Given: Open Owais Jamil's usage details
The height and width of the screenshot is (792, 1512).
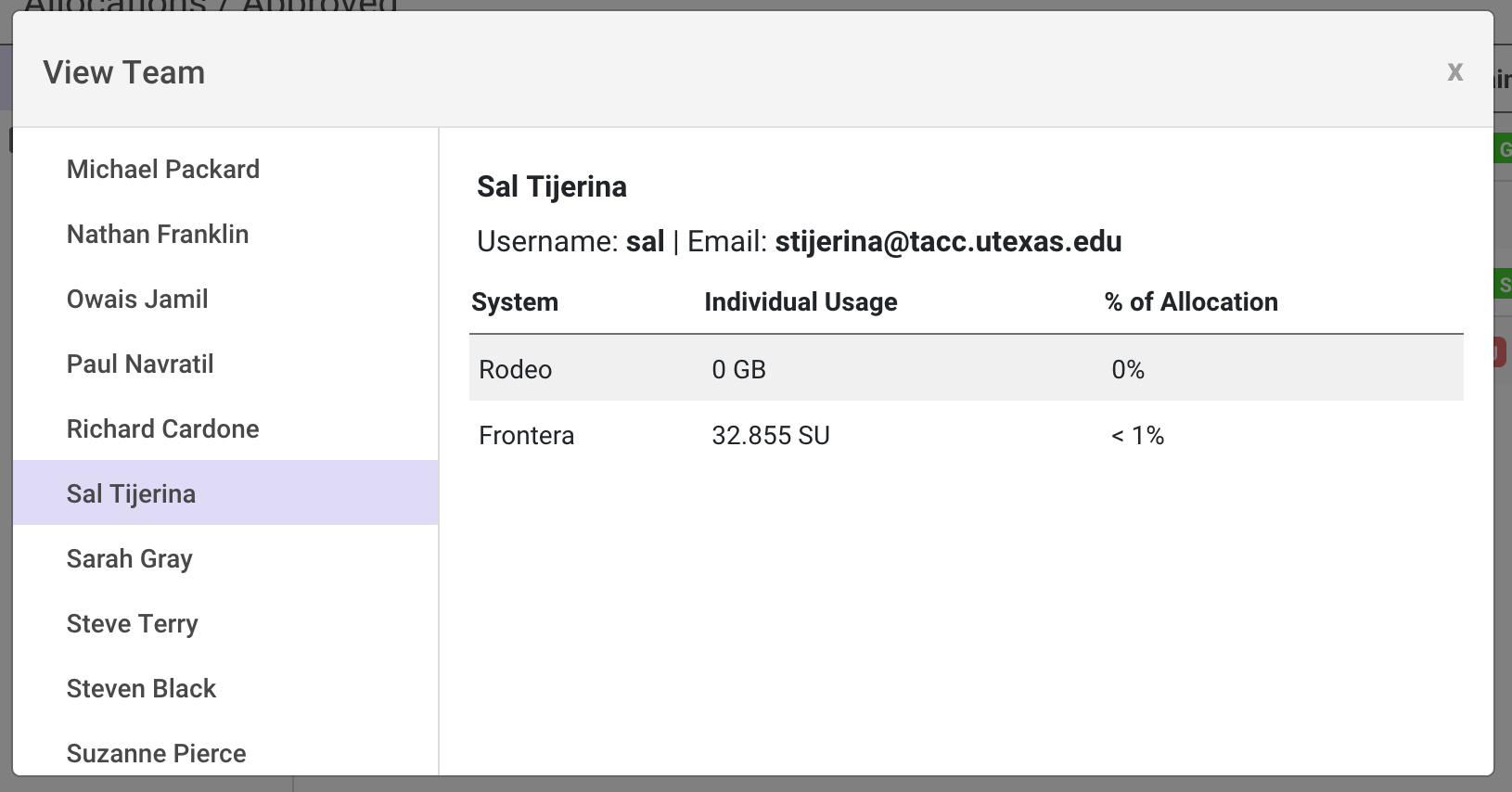Looking at the screenshot, I should 137,300.
